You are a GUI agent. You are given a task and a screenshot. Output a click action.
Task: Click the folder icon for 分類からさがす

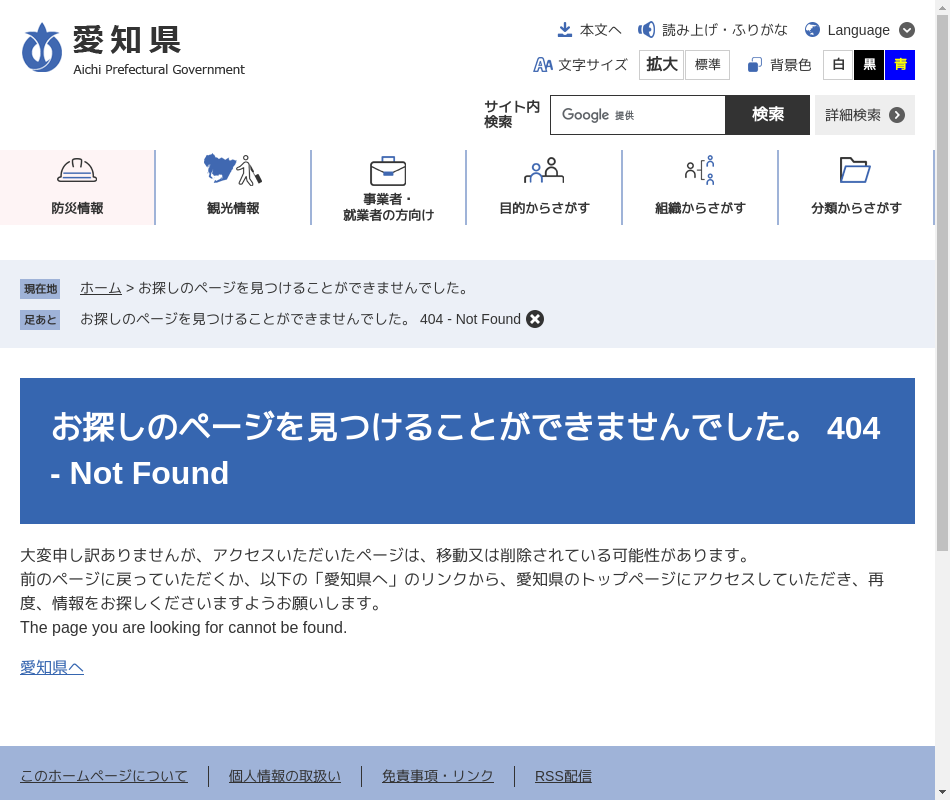[x=855, y=170]
